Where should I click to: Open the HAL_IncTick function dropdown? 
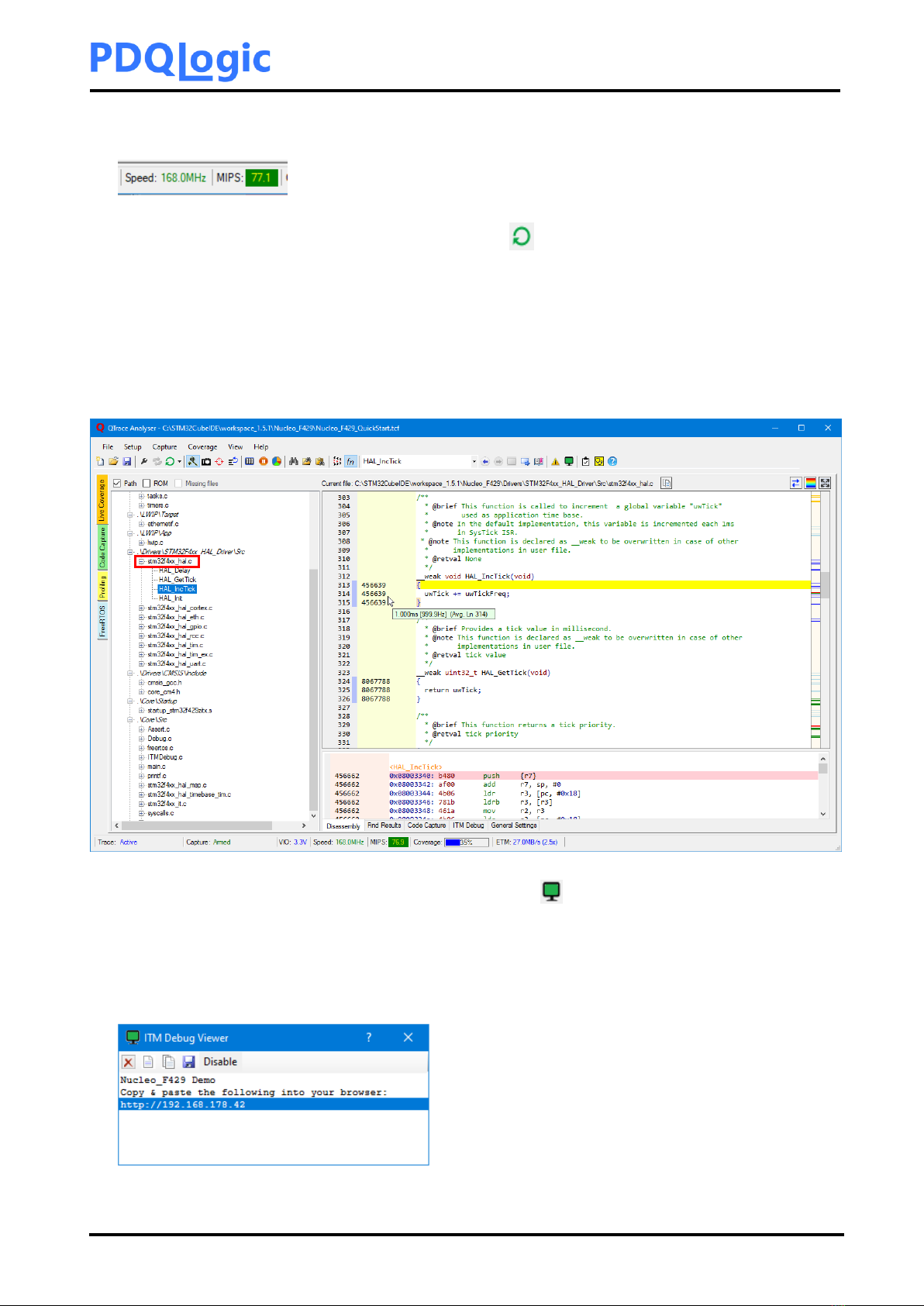pyautogui.click(x=474, y=461)
